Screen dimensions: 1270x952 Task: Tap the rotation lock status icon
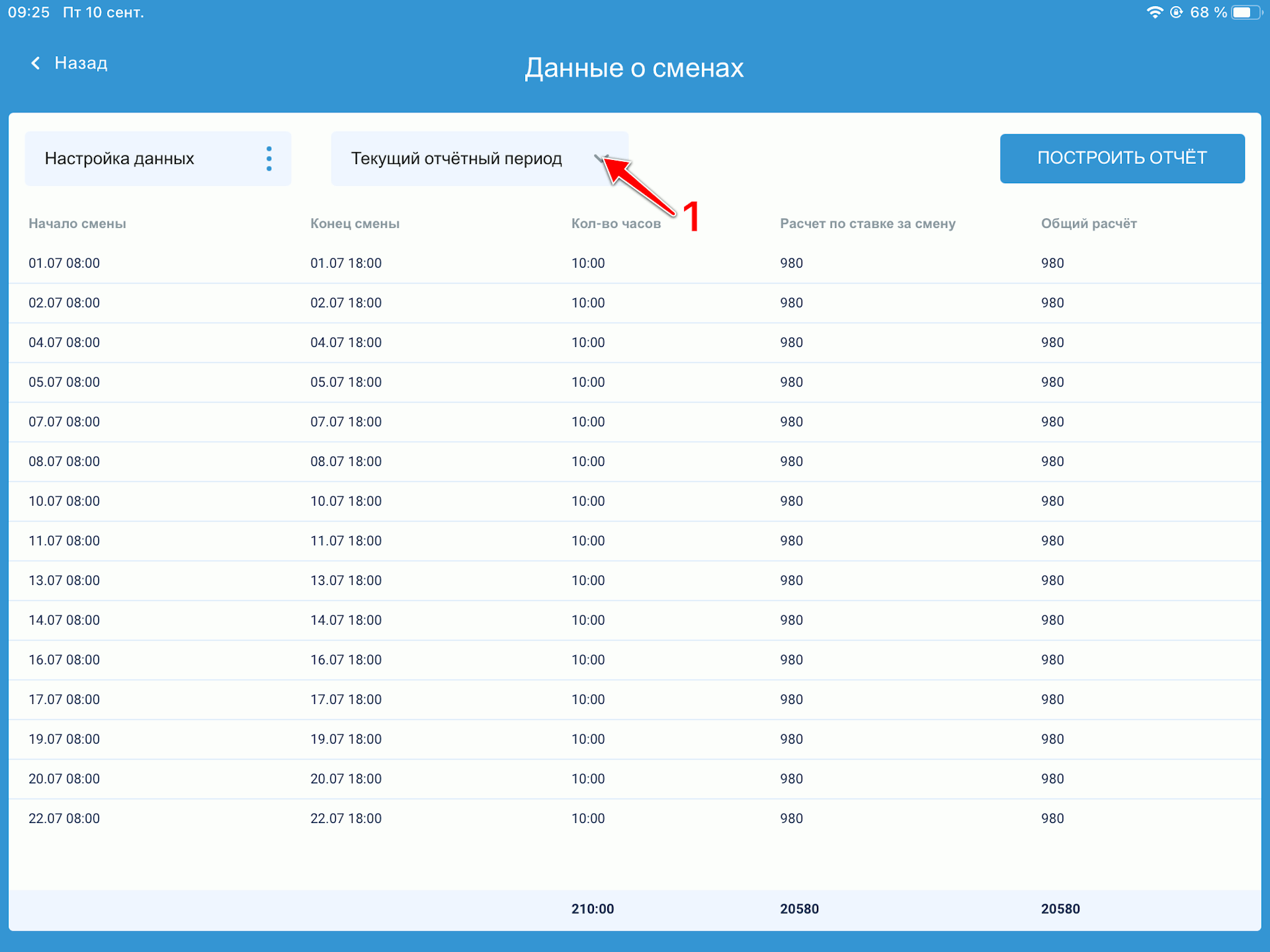[1177, 13]
